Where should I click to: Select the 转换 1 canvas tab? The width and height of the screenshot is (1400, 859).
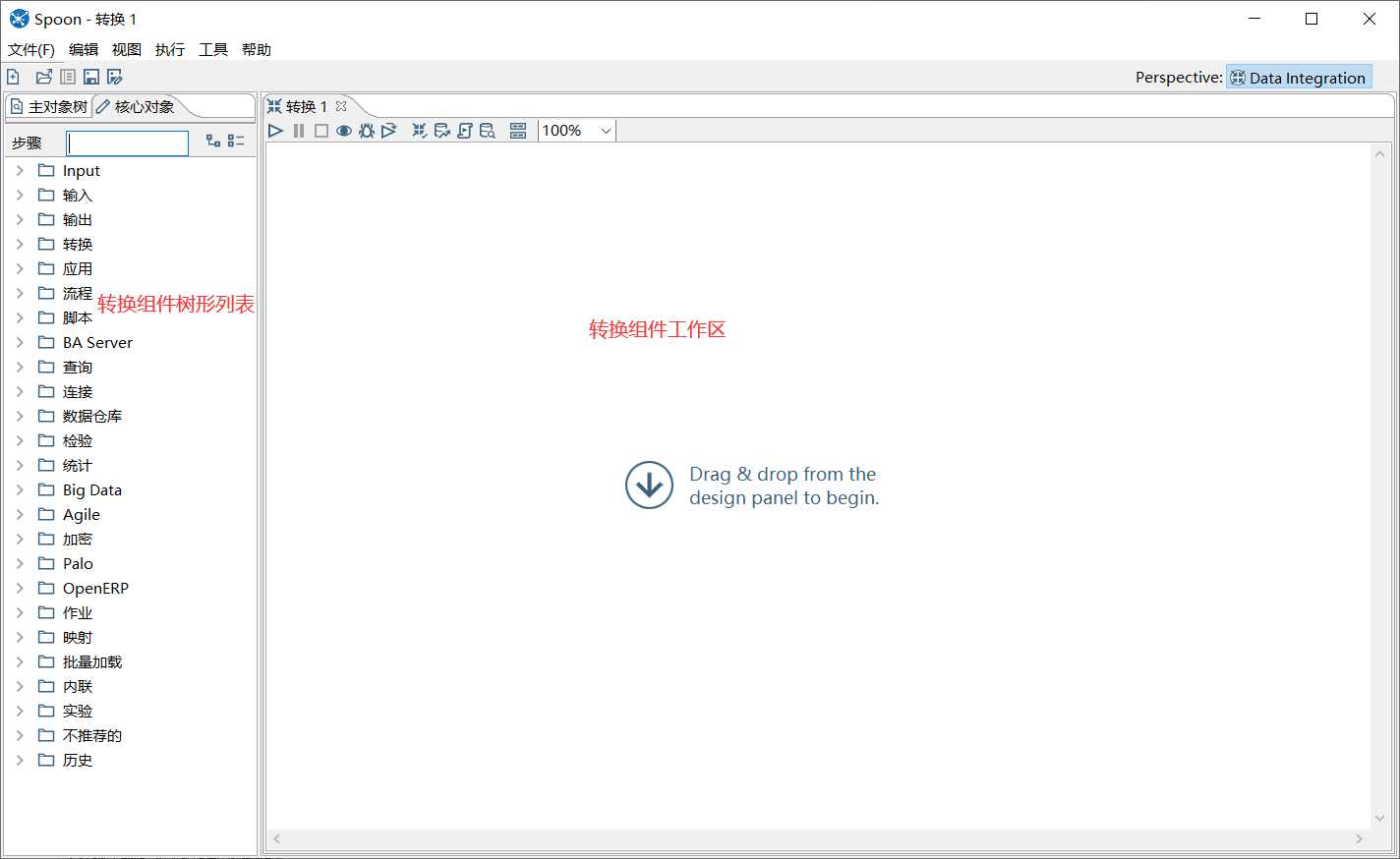pos(298,107)
